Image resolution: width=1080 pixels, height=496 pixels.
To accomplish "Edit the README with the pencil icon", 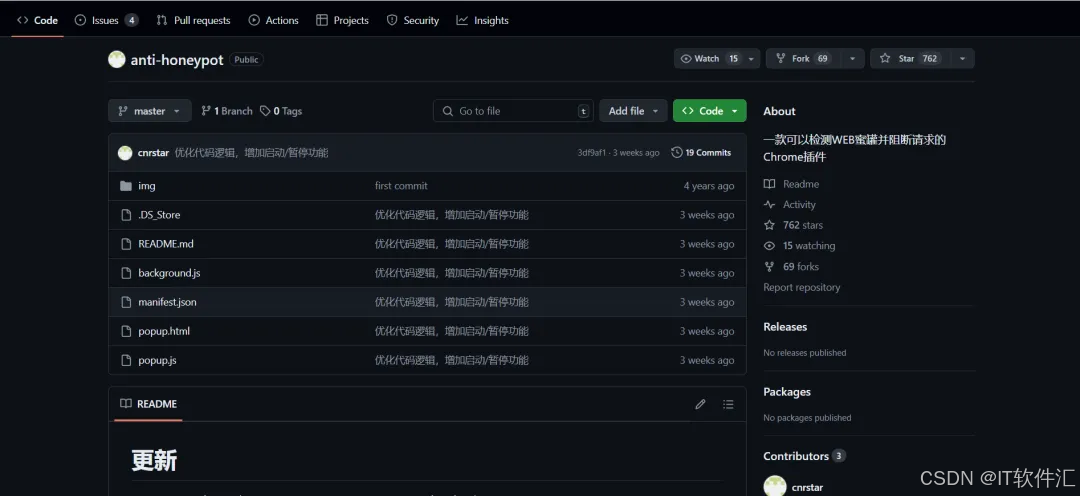I will click(x=700, y=404).
